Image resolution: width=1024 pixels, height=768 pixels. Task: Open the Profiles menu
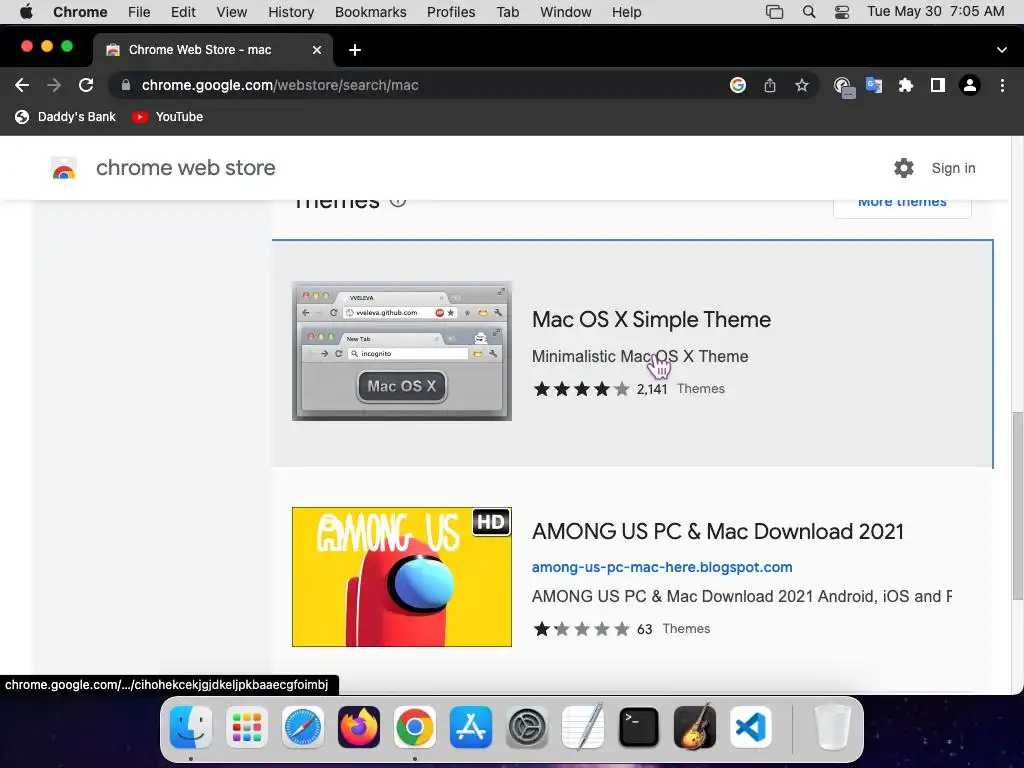451,12
